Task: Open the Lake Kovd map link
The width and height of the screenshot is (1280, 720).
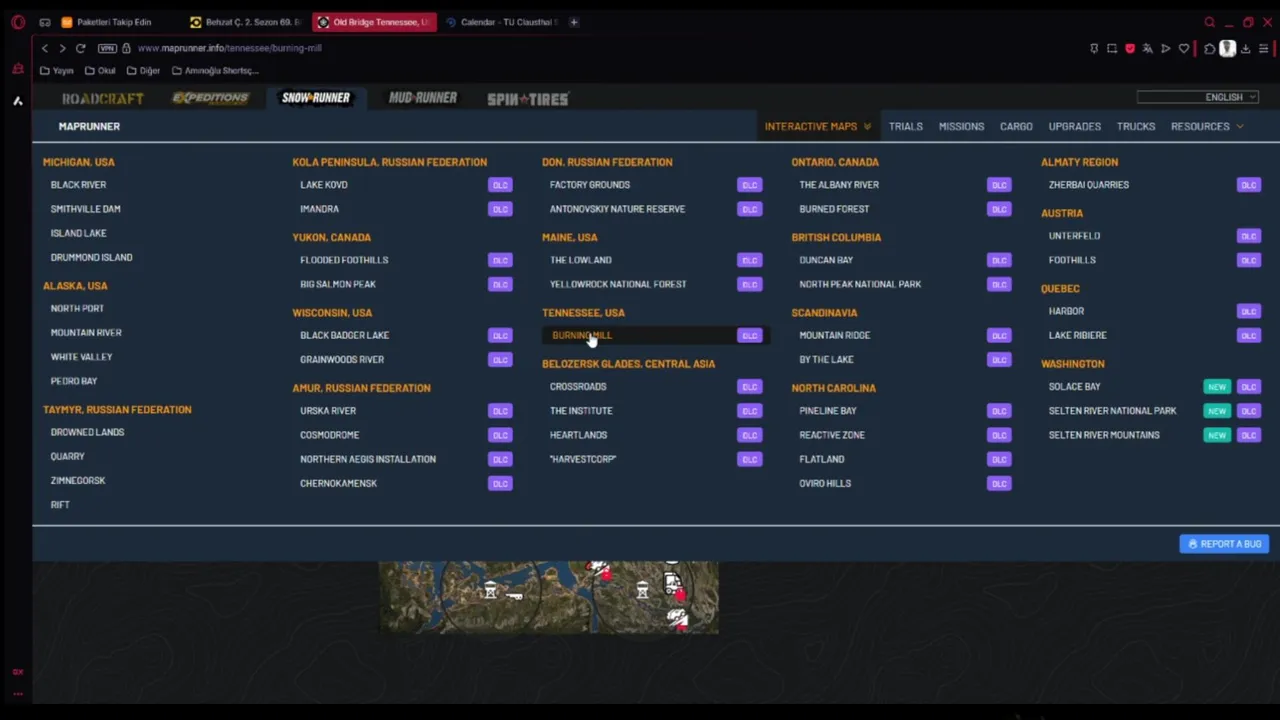Action: [324, 185]
